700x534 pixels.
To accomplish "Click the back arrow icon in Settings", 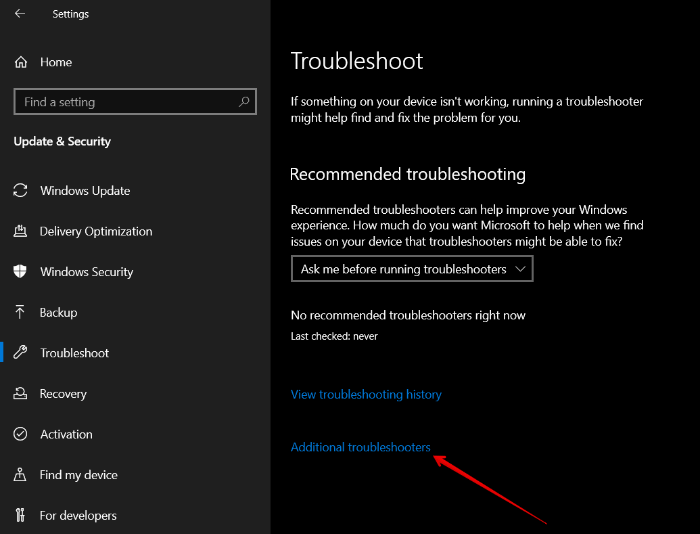I will 20,14.
